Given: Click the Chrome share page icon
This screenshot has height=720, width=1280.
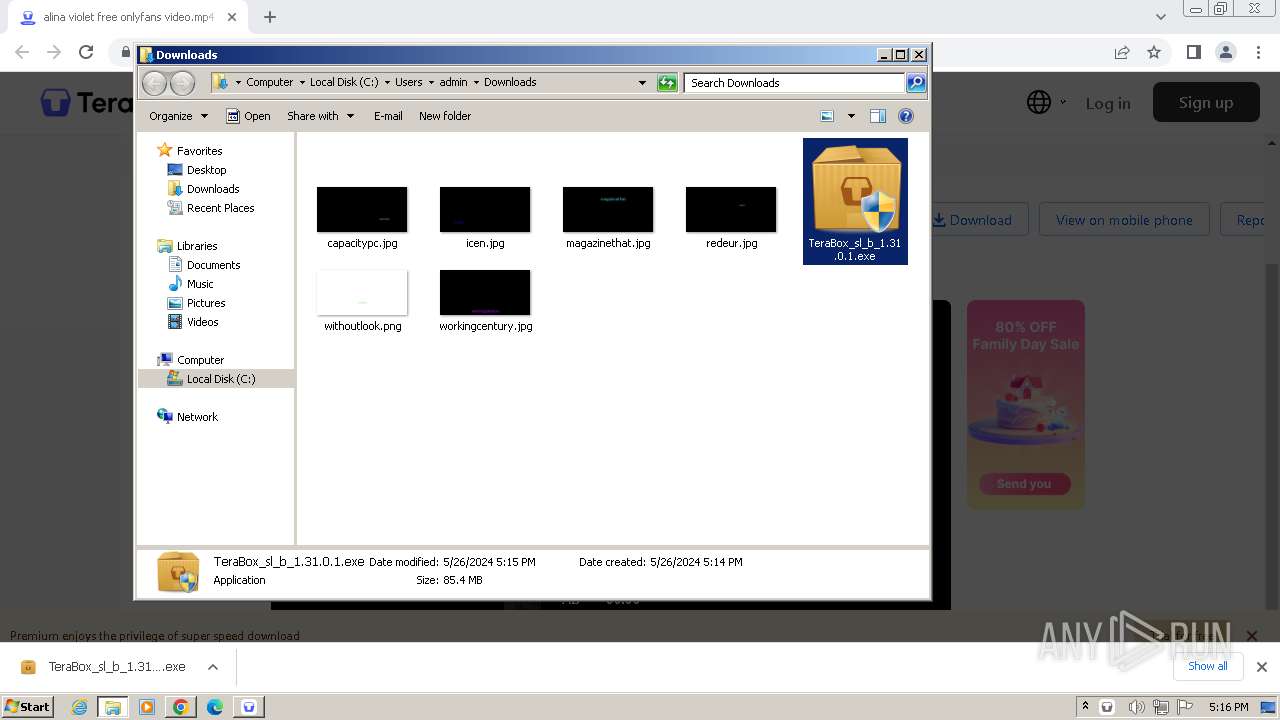Looking at the screenshot, I should (x=1122, y=52).
